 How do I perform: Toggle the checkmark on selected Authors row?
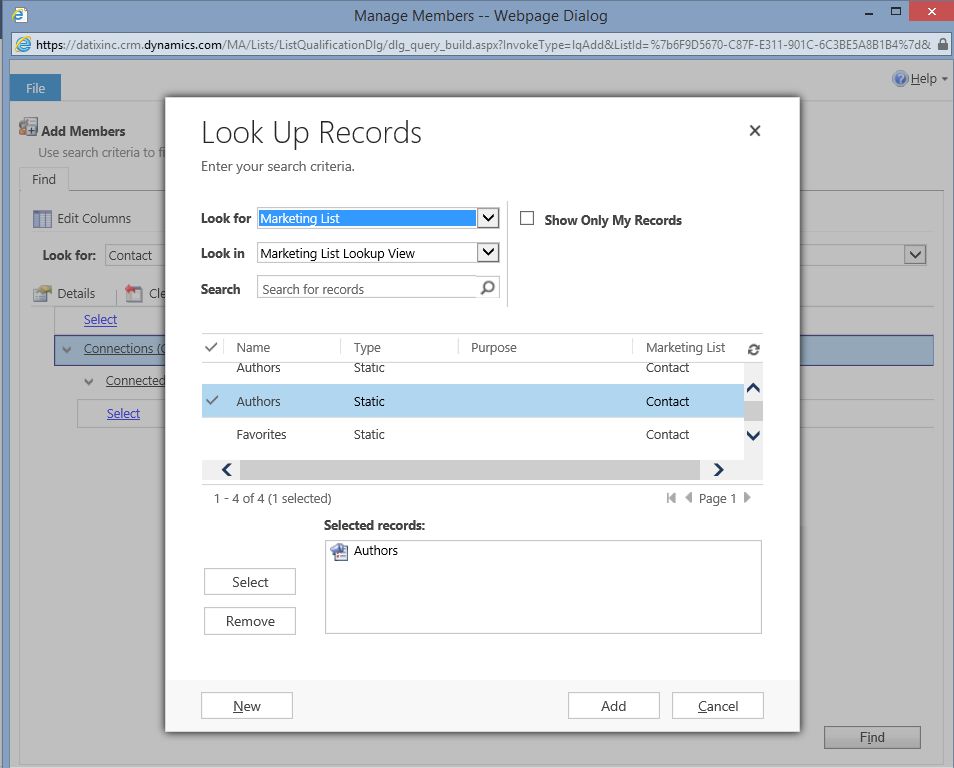[211, 401]
